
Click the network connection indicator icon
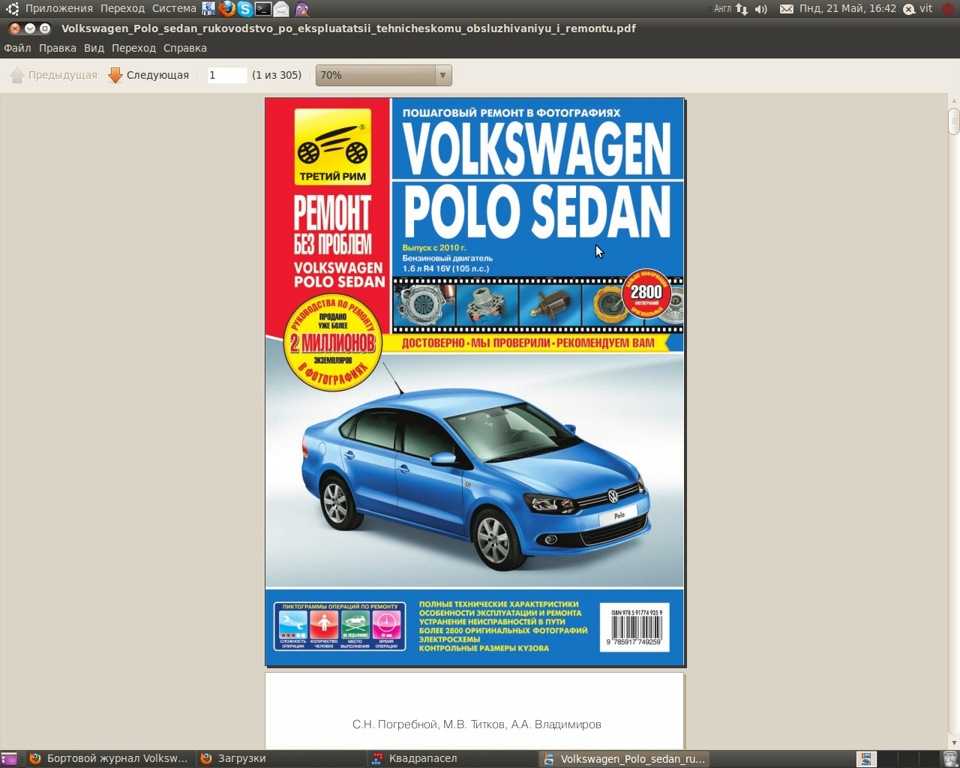742,9
